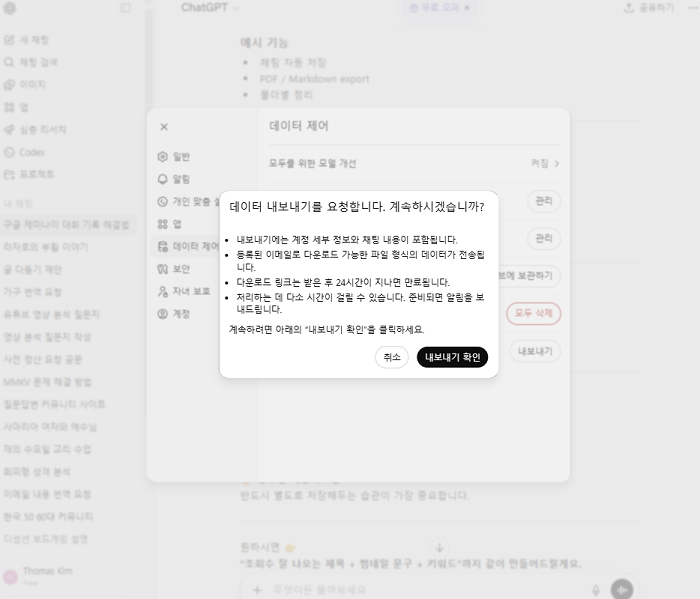Dismiss the 무료 오퍼 badge x
Screen dimensions: 700x599
click(467, 8)
